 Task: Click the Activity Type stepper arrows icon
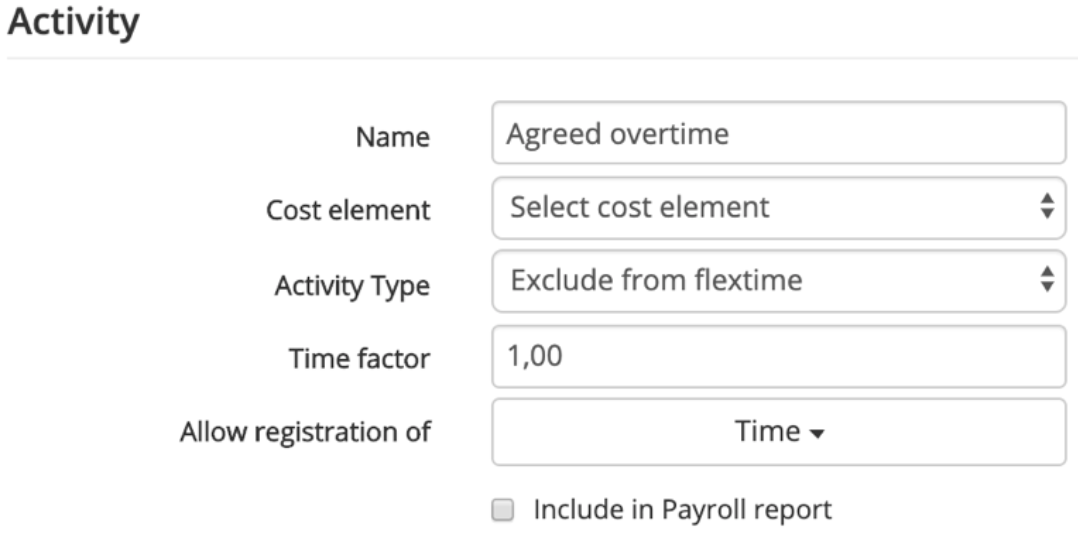coord(1046,280)
